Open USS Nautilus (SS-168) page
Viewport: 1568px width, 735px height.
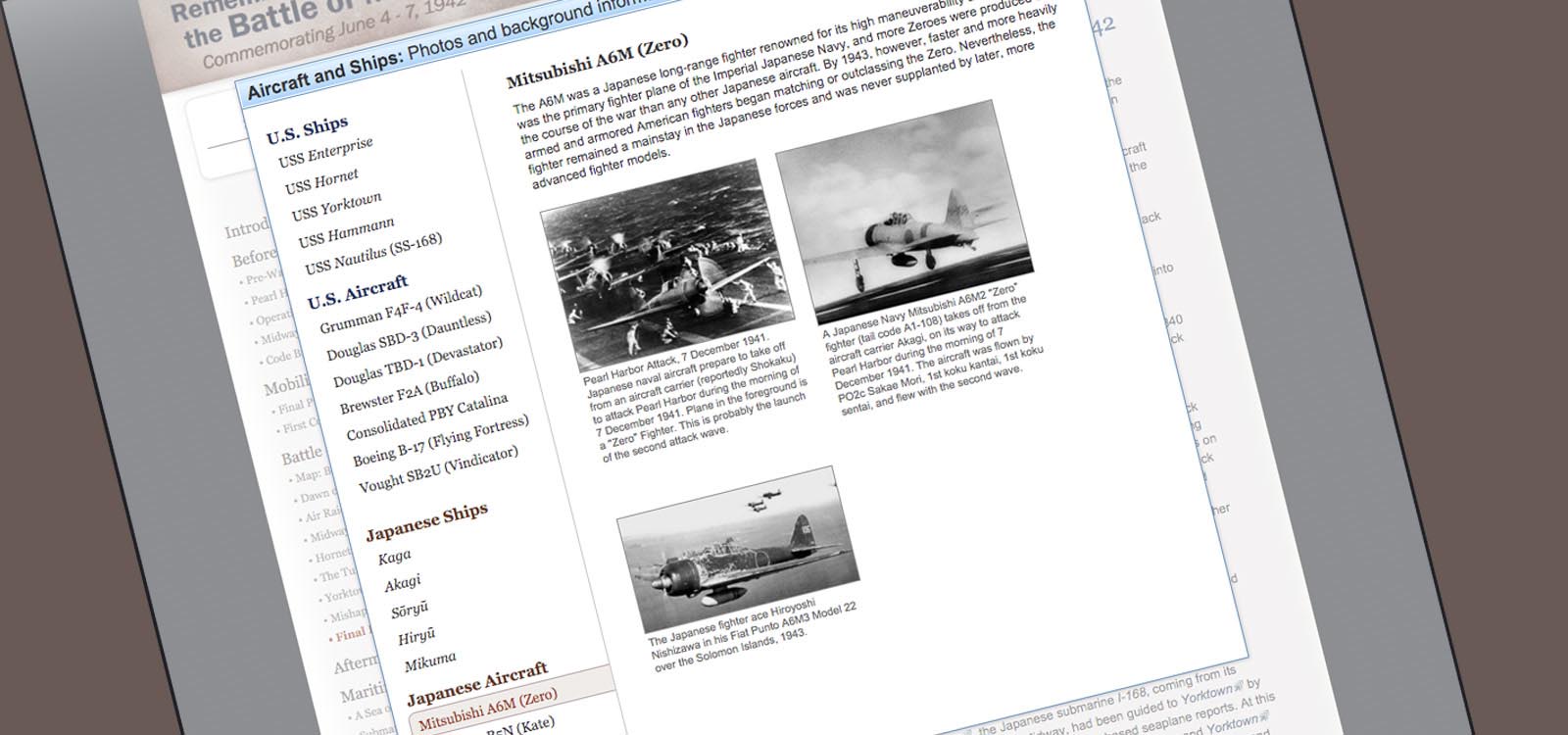pos(372,253)
